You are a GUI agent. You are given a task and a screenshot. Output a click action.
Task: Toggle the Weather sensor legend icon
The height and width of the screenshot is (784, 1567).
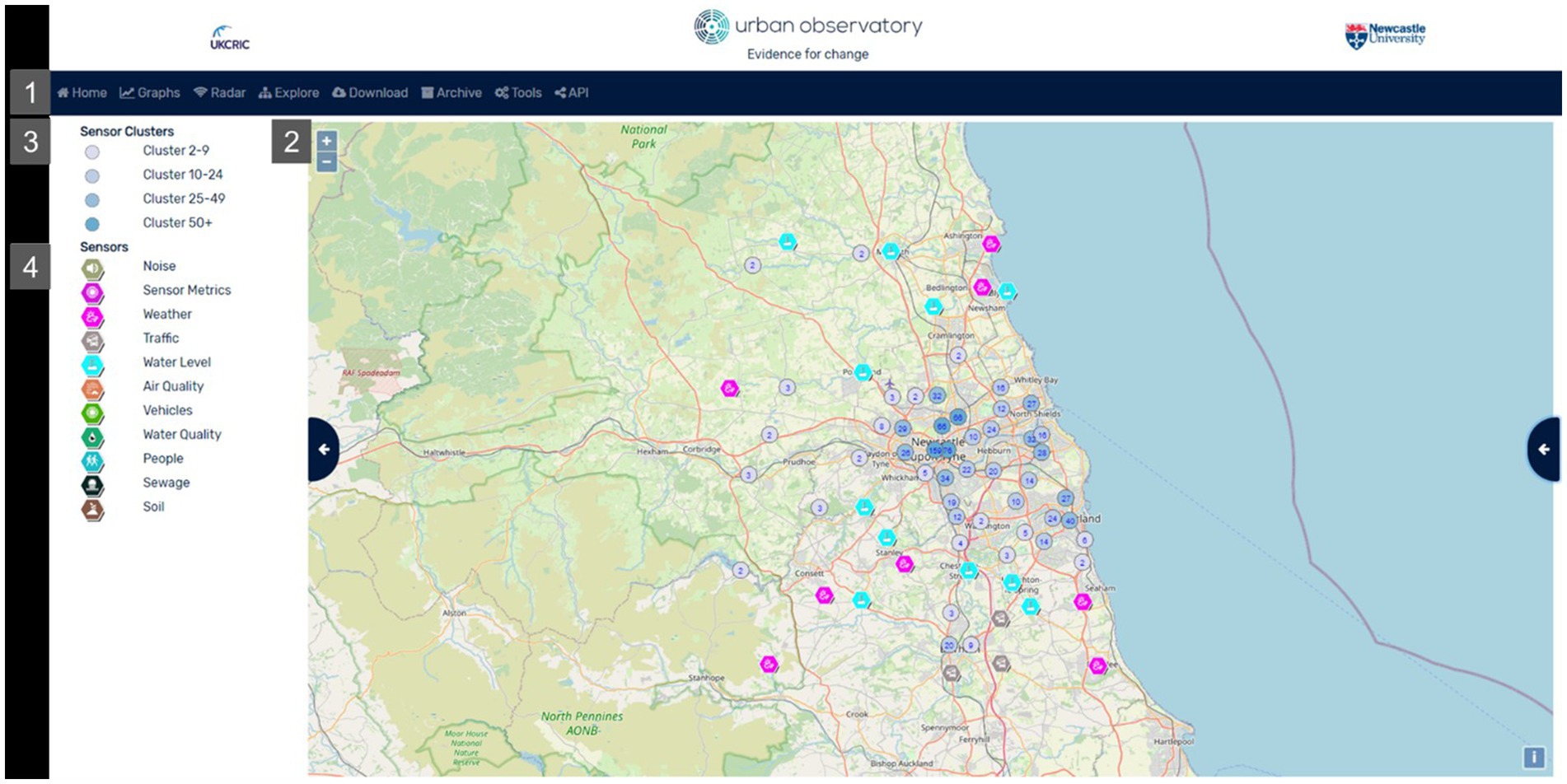(92, 317)
